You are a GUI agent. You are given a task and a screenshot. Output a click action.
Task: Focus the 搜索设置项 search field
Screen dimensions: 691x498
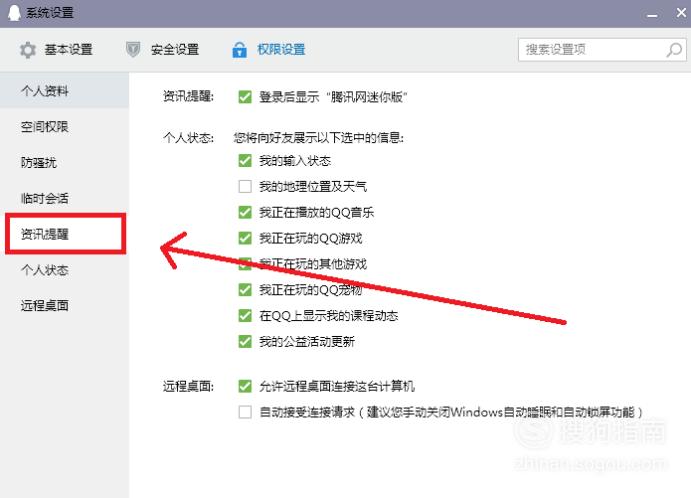[602, 50]
